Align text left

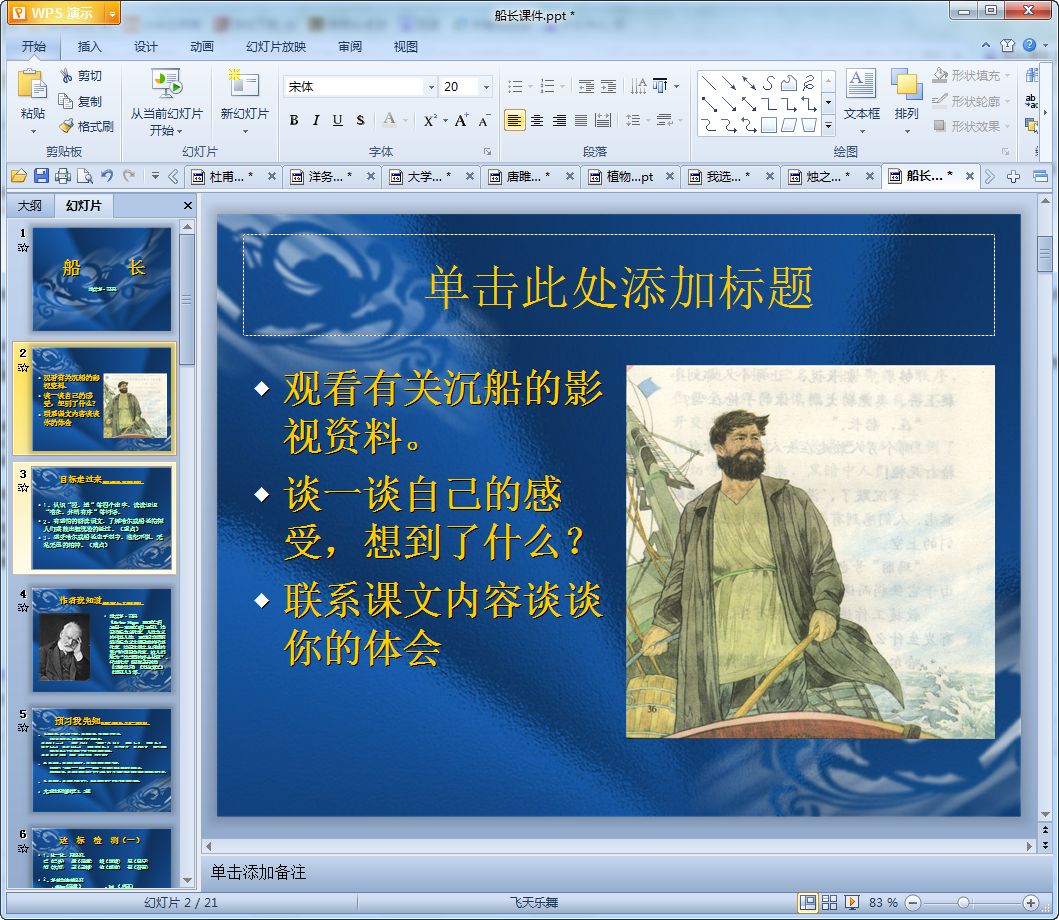click(x=515, y=120)
